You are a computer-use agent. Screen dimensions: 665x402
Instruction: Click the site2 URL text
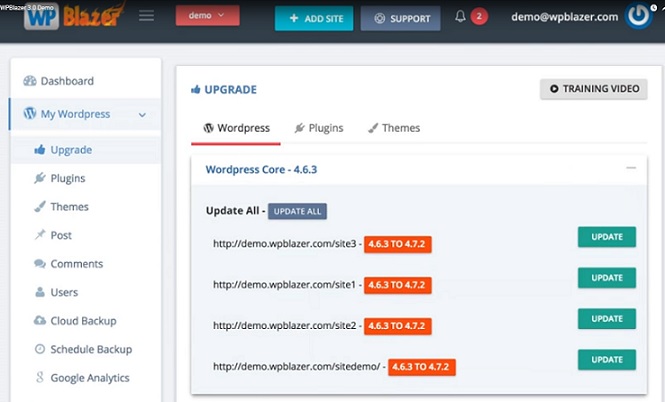click(285, 326)
